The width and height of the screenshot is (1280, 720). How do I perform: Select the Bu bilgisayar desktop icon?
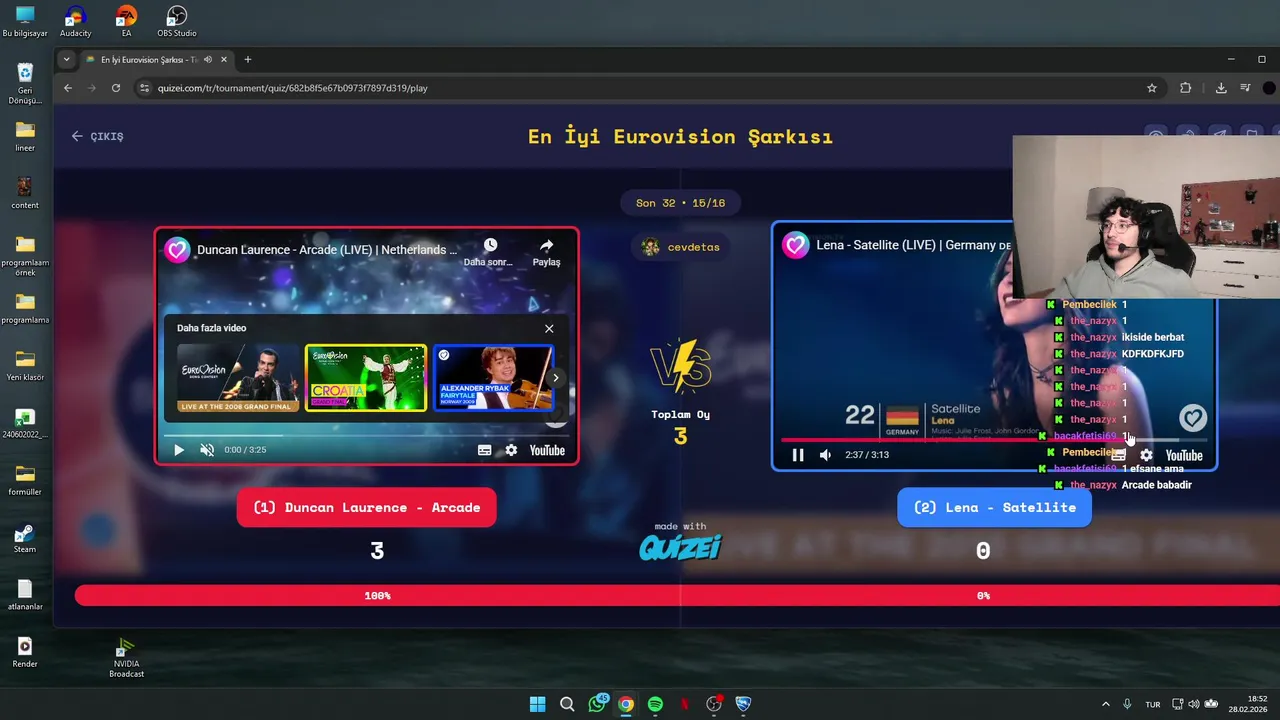pos(25,21)
